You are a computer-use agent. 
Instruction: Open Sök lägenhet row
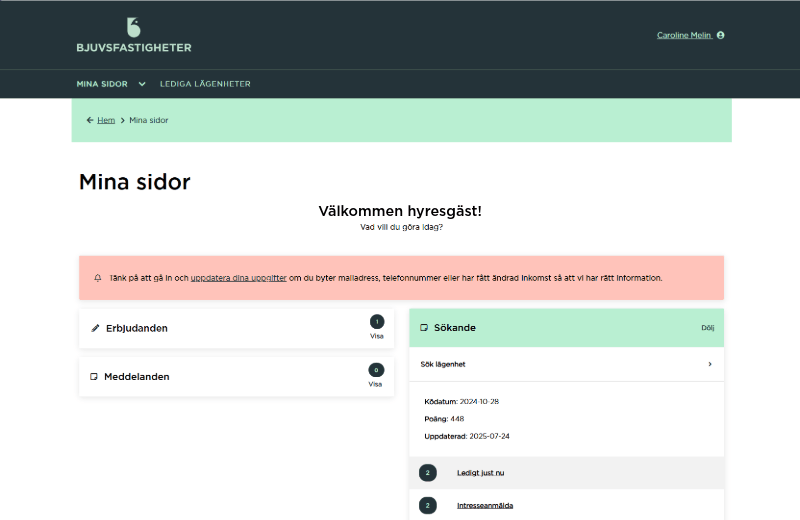click(566, 364)
